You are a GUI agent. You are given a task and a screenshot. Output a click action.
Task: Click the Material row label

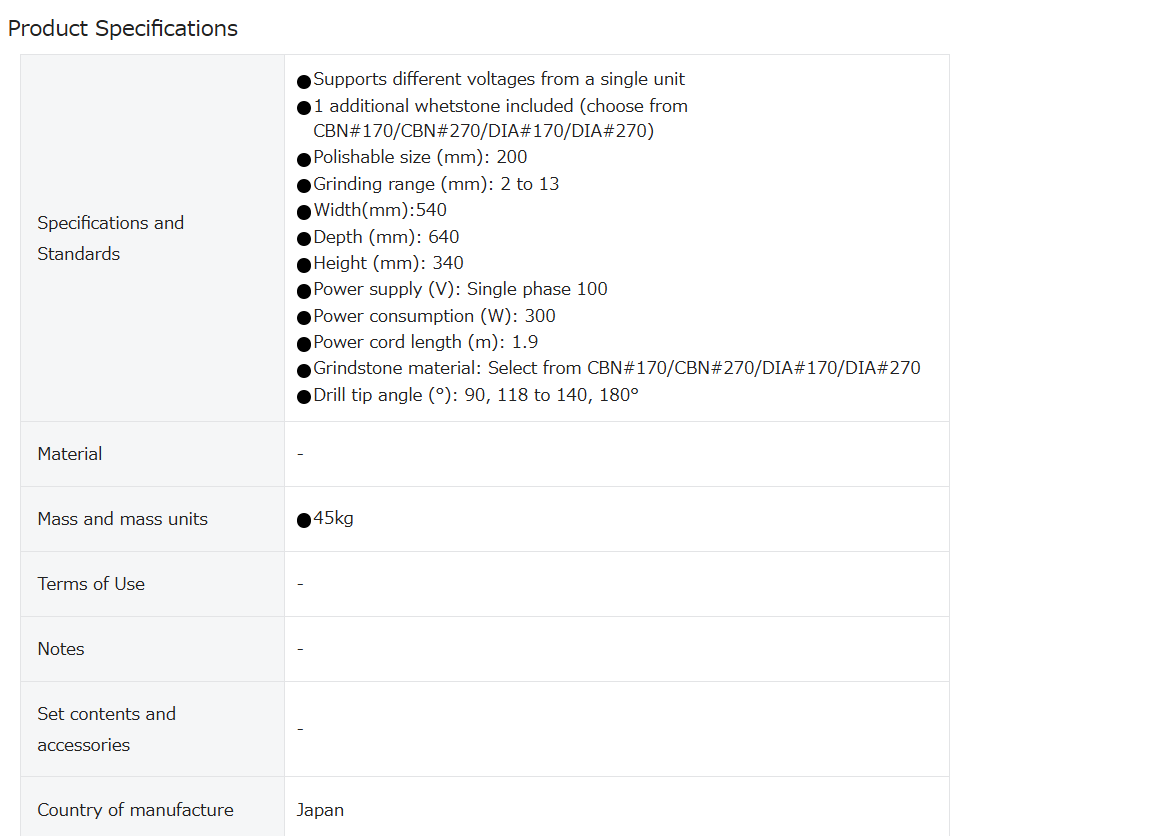click(70, 454)
